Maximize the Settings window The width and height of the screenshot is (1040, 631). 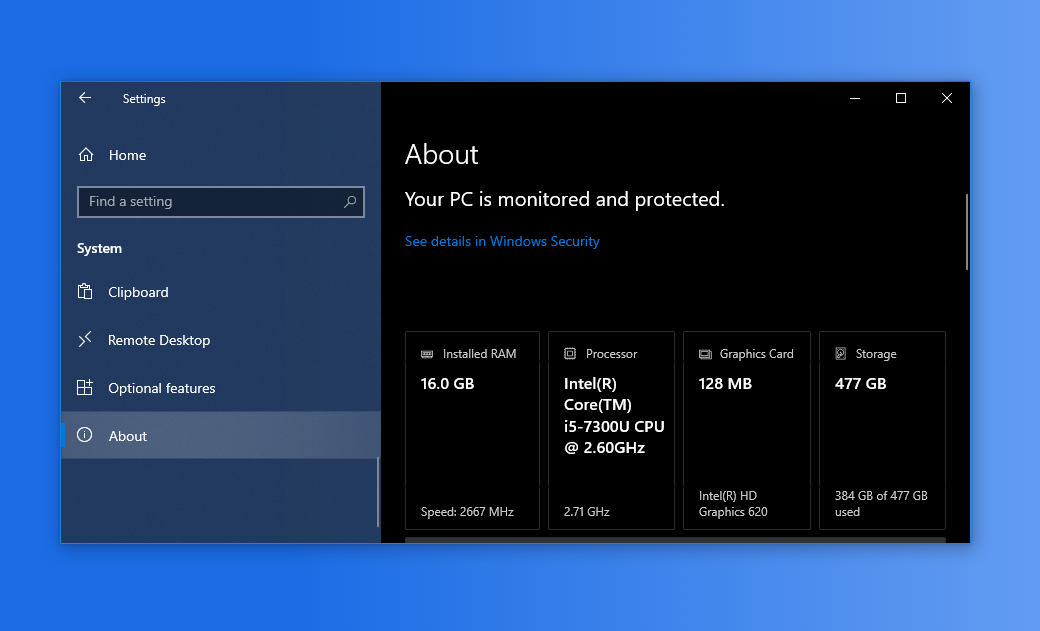(x=901, y=98)
